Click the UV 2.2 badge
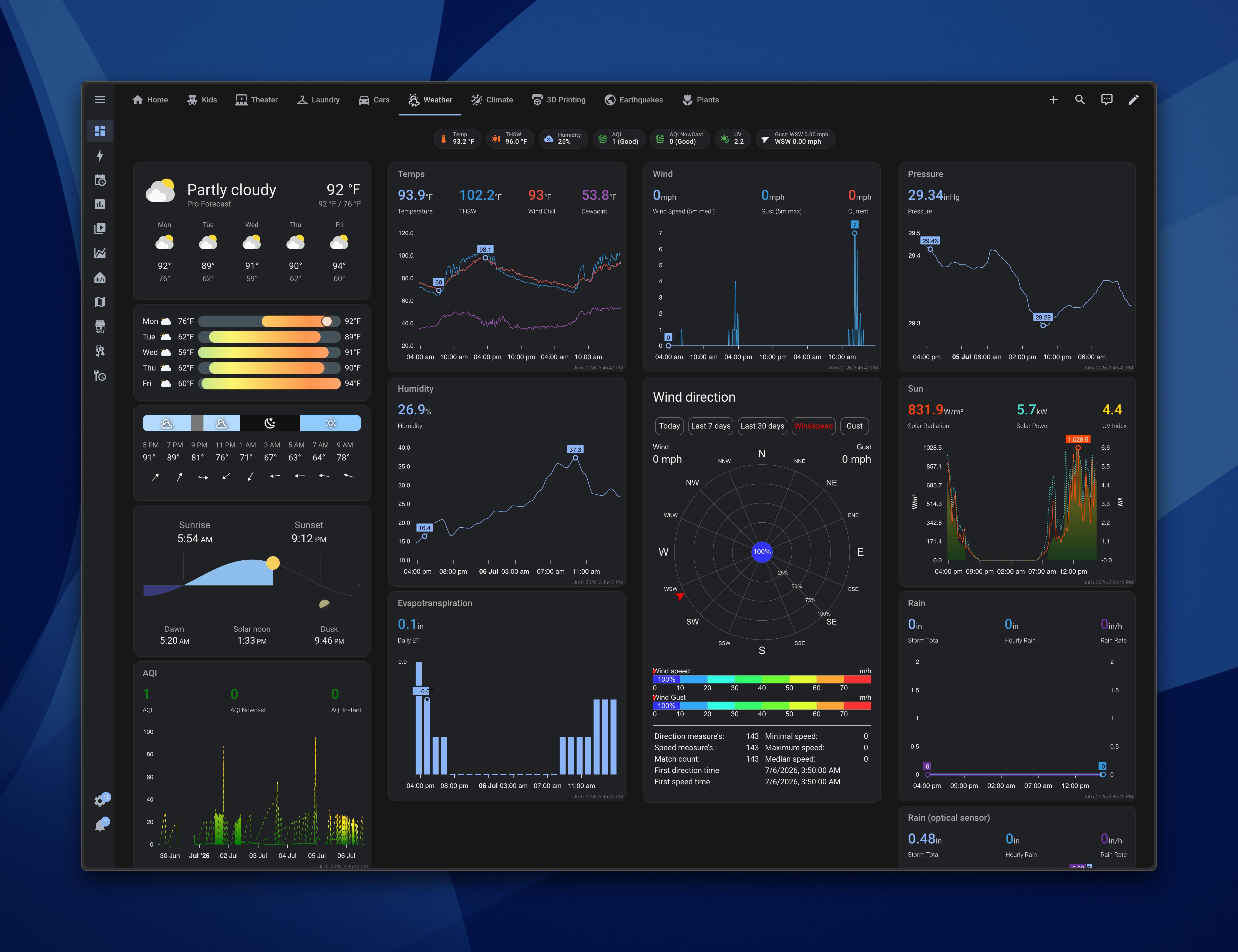Image resolution: width=1238 pixels, height=952 pixels. [x=733, y=138]
